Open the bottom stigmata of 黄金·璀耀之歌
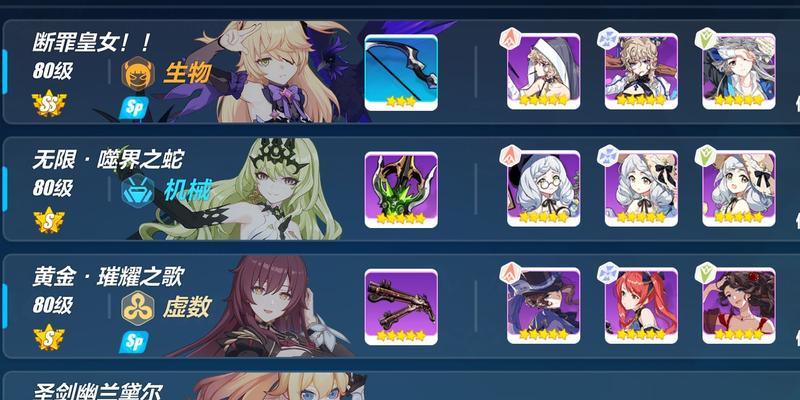 pos(739,306)
